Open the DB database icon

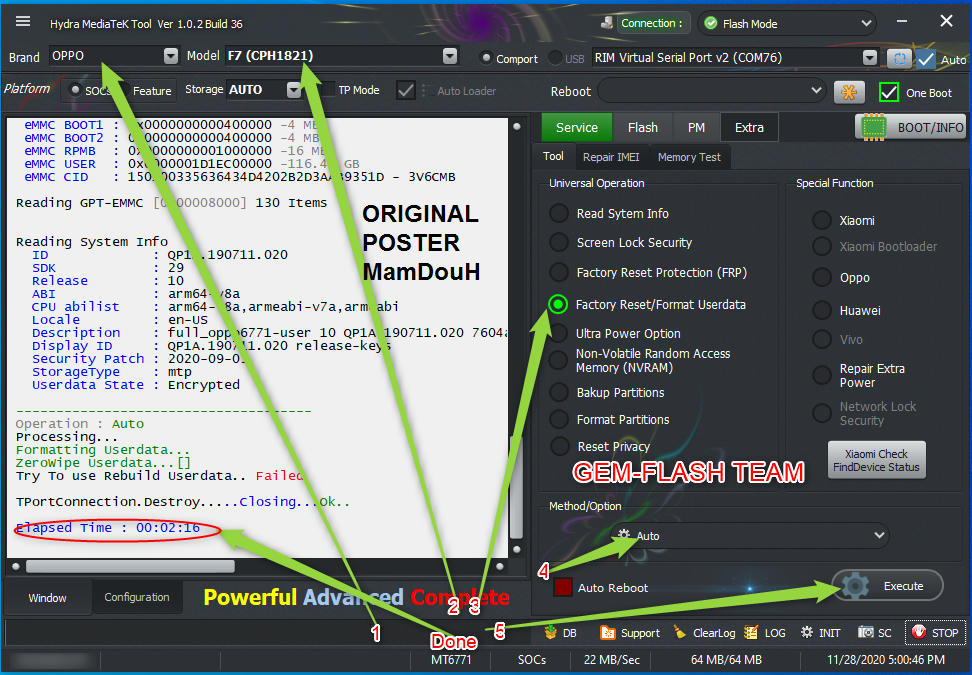click(x=560, y=632)
